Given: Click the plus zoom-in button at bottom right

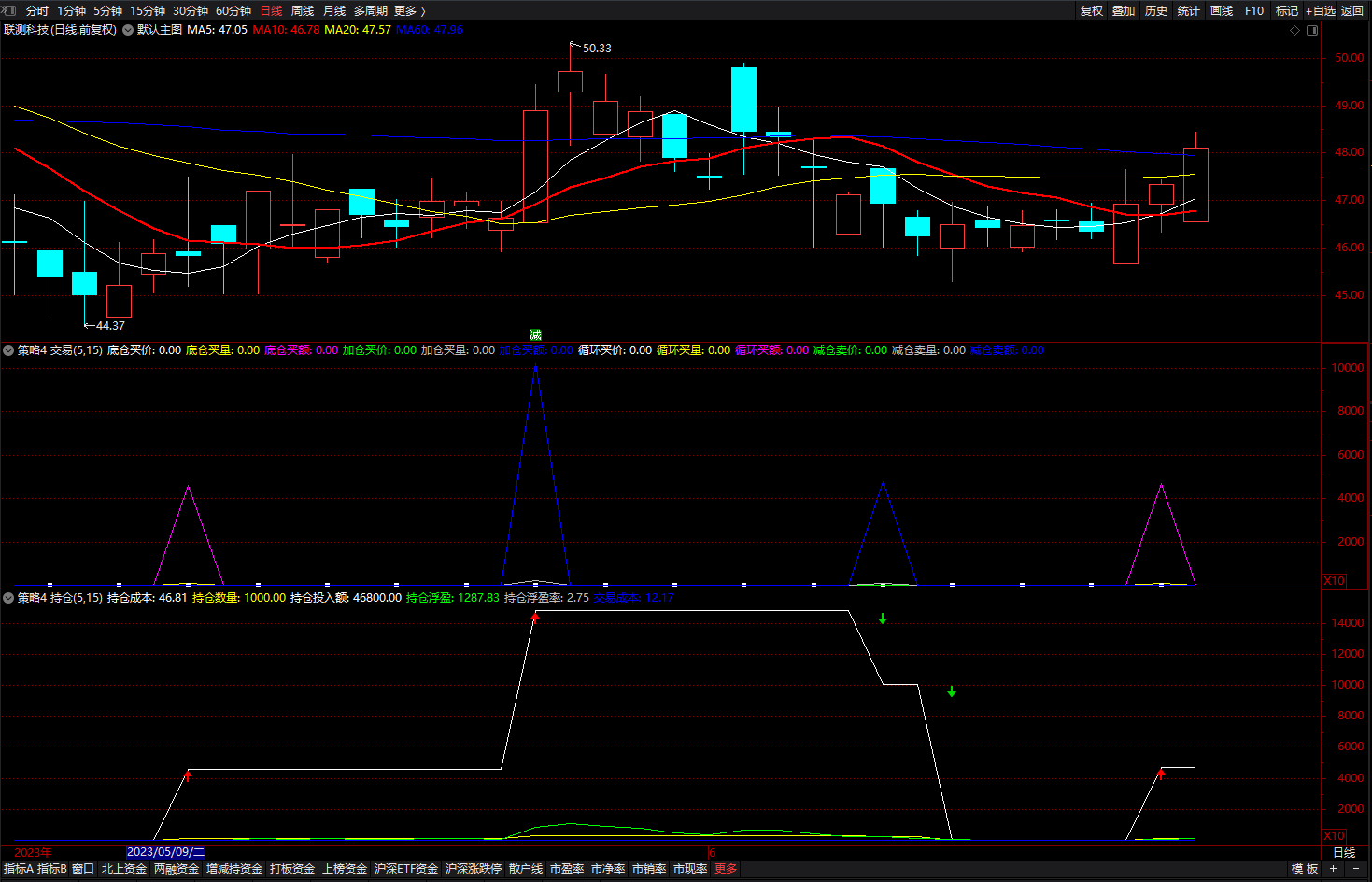Looking at the screenshot, I should tap(1333, 869).
